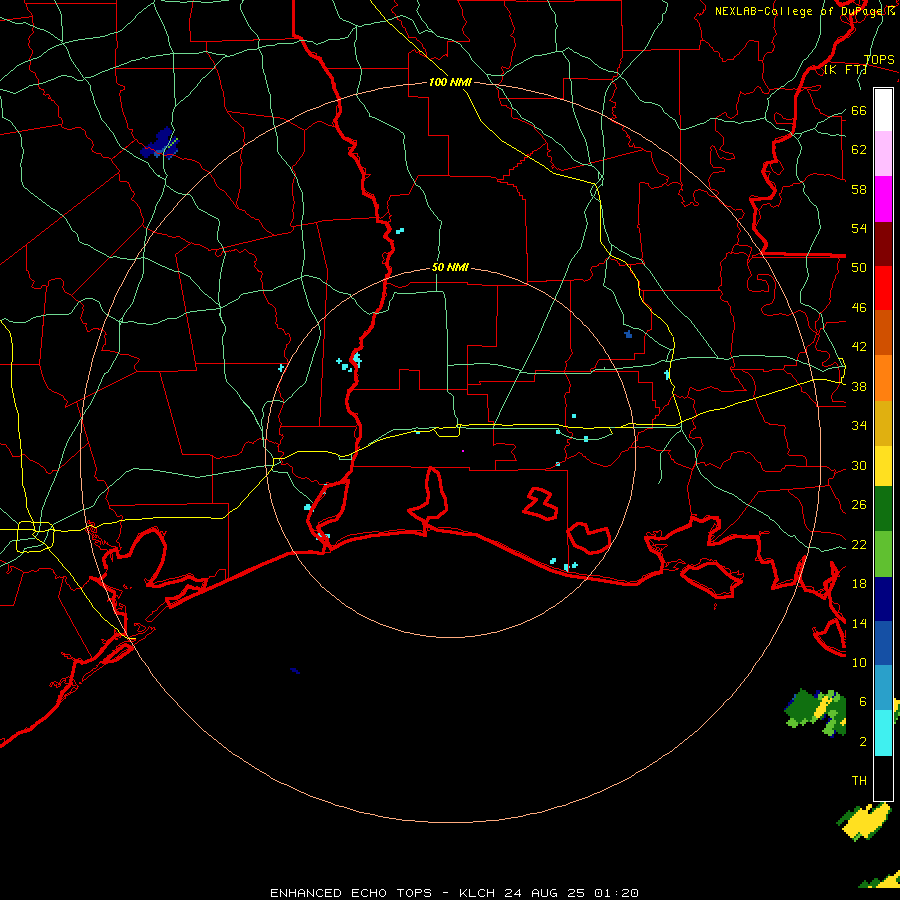The image size is (900, 900).
Task: Pick the medium blue legend swatch
Action: [x=883, y=643]
